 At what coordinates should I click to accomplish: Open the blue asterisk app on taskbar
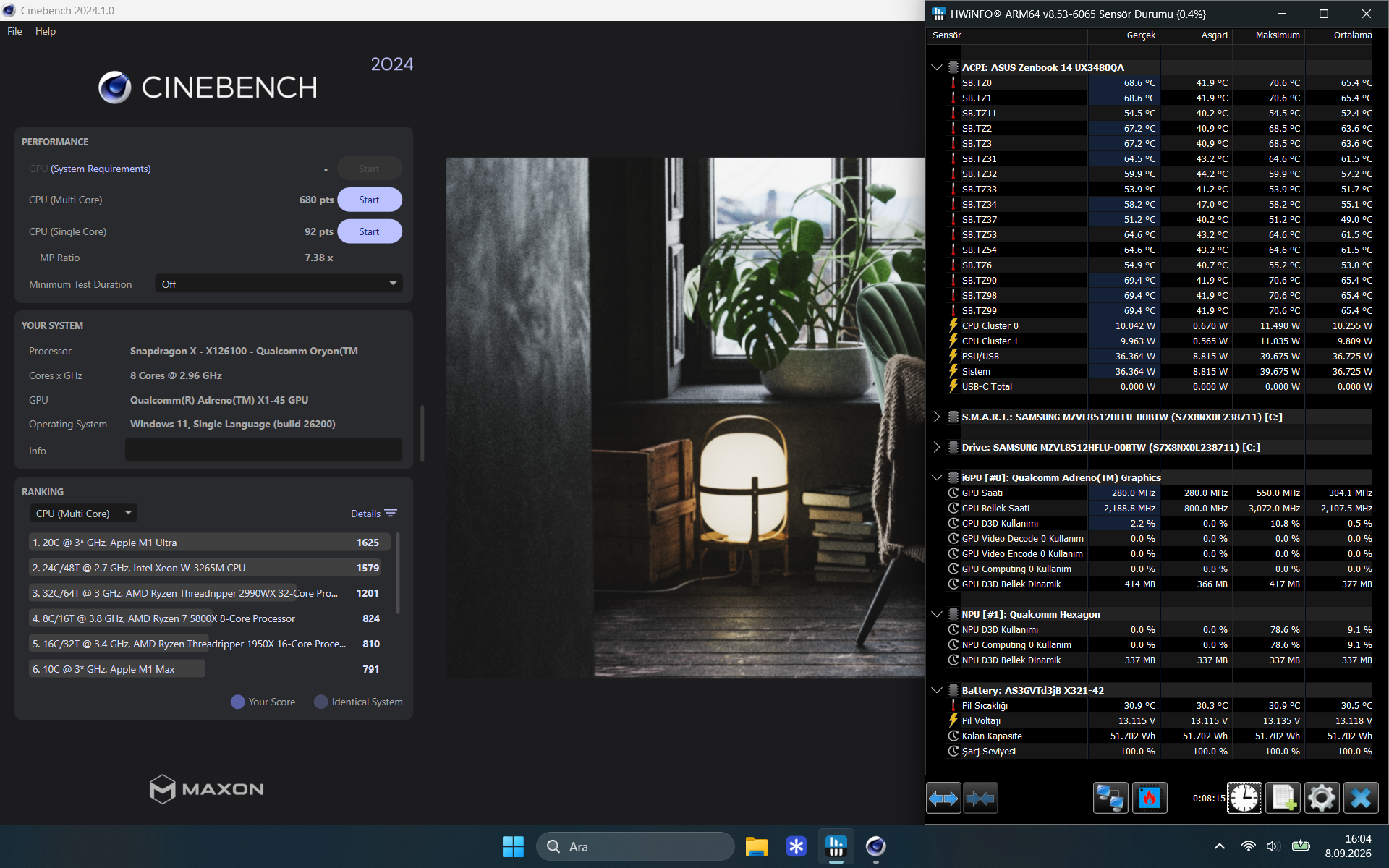coord(797,846)
